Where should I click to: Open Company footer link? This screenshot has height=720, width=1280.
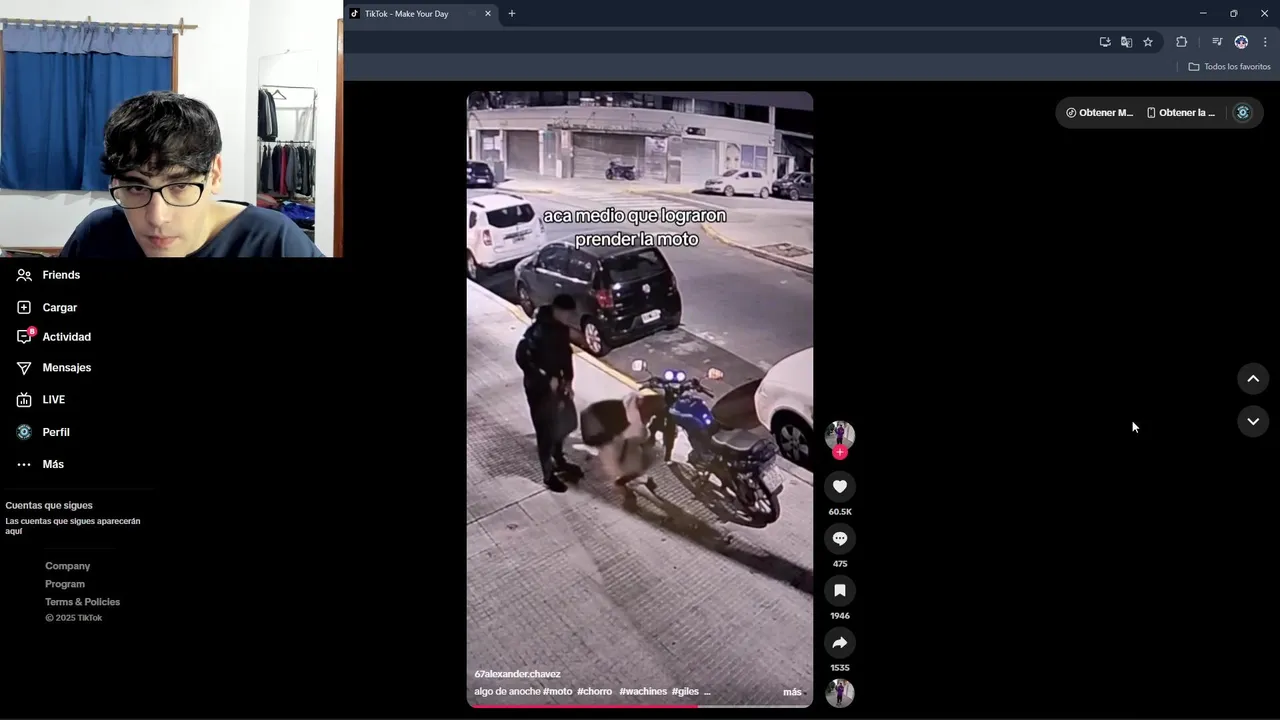67,566
